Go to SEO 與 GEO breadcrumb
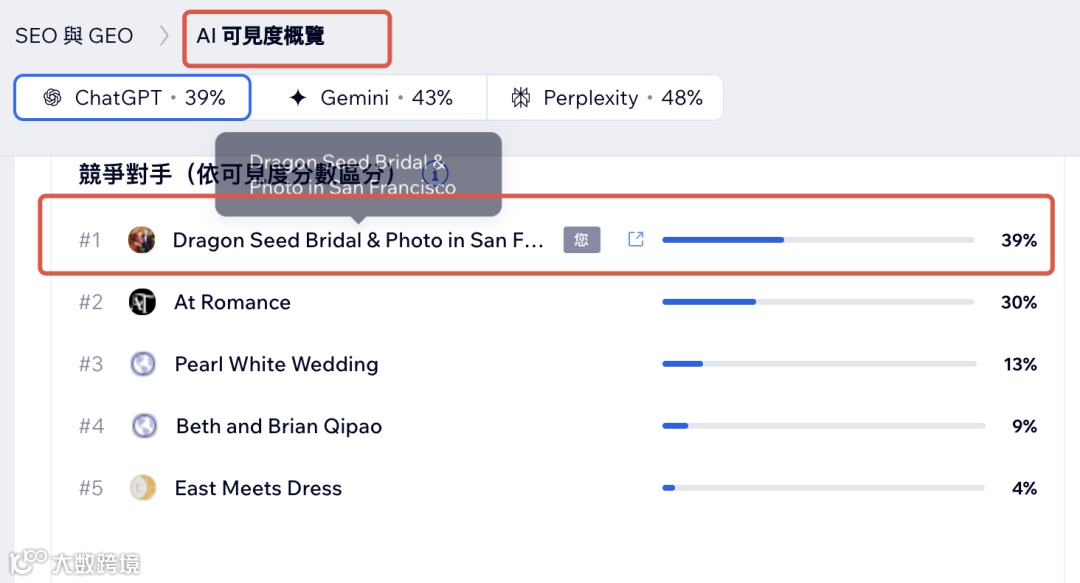This screenshot has height=583, width=1080. tap(74, 36)
